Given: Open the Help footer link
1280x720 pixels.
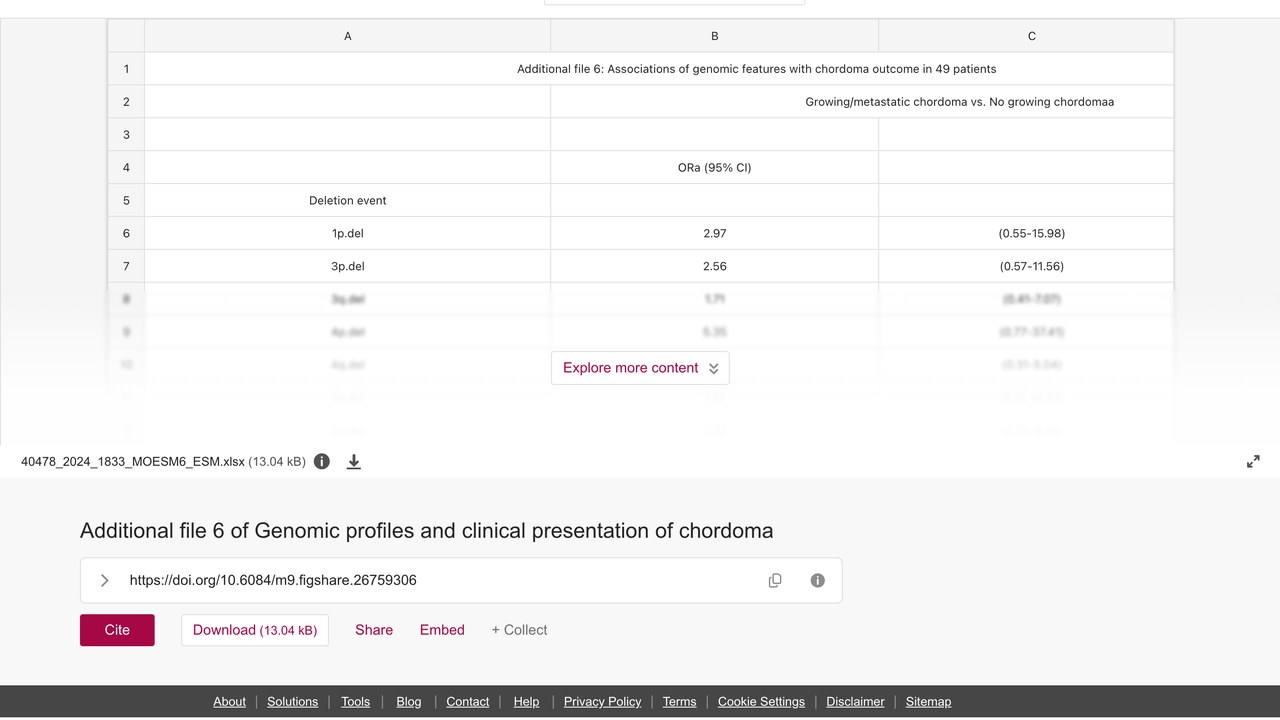Looking at the screenshot, I should tap(526, 702).
